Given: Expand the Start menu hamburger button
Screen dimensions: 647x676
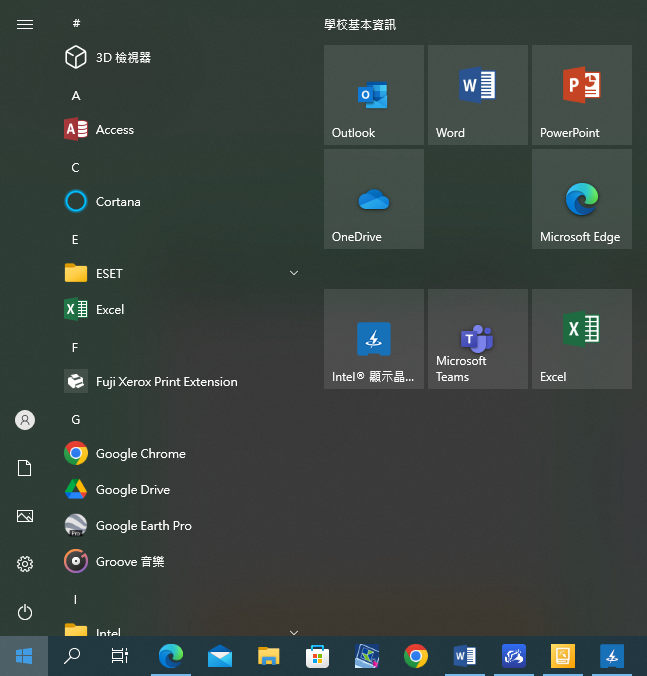Looking at the screenshot, I should [x=25, y=25].
